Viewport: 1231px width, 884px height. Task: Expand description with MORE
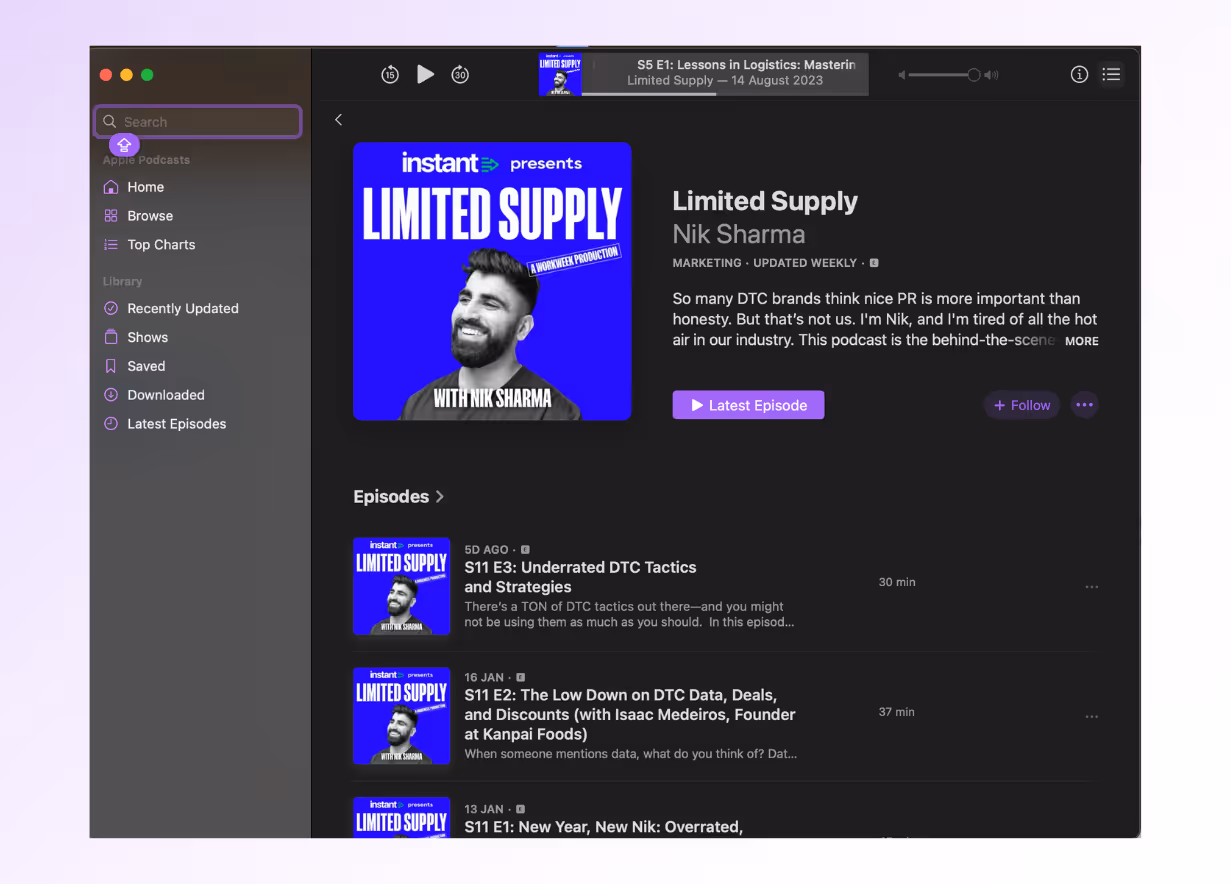[x=1081, y=341]
